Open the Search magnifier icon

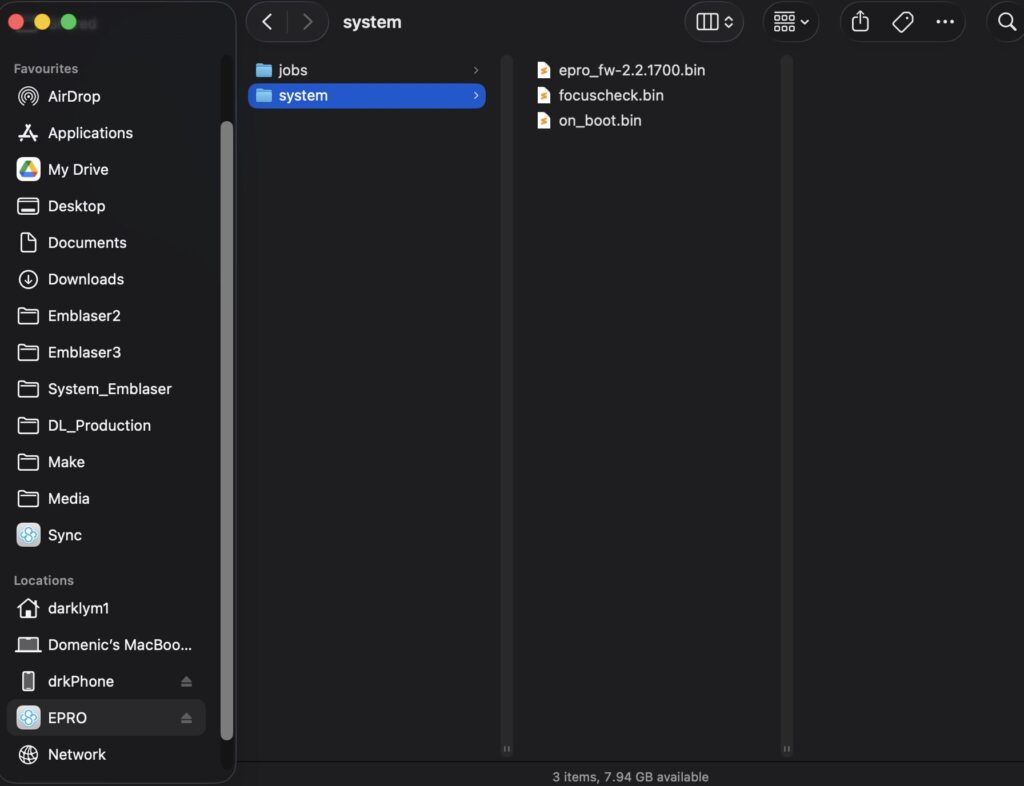tap(1006, 22)
